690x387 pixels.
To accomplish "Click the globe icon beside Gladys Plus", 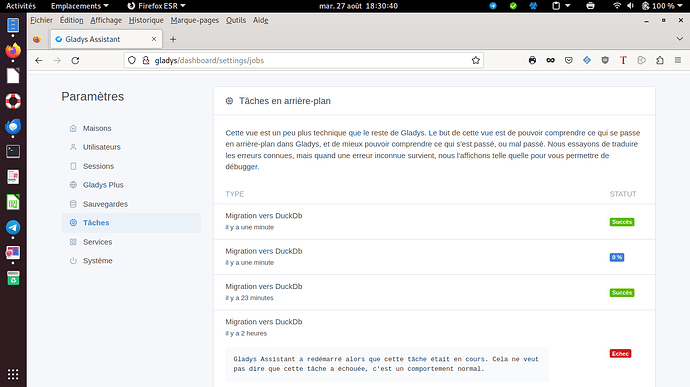I will (73, 185).
